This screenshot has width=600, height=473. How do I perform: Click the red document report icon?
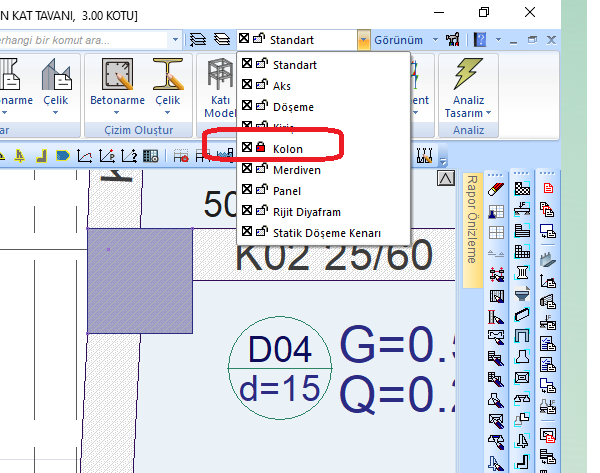tap(548, 188)
